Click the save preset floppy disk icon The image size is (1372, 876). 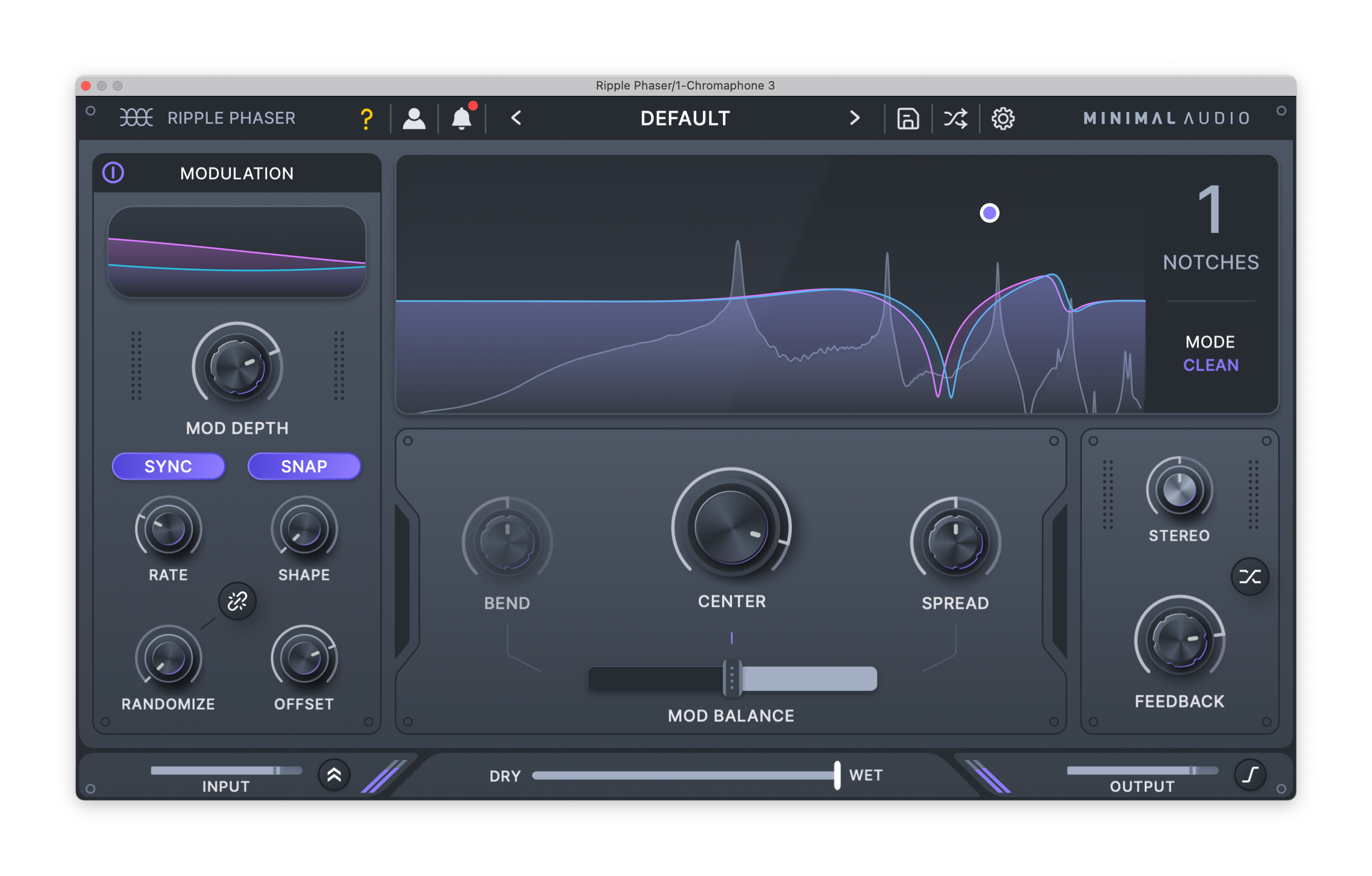point(907,119)
